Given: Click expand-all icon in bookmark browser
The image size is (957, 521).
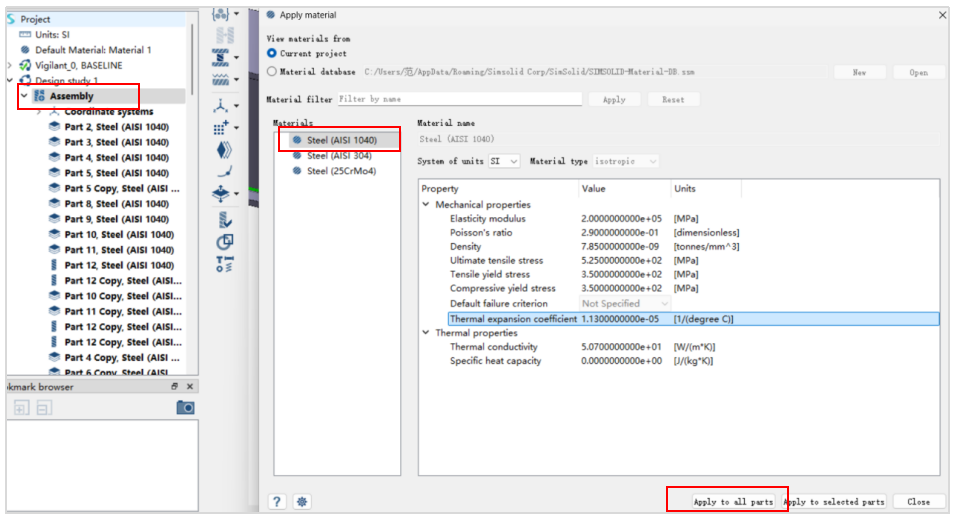Looking at the screenshot, I should point(21,408).
